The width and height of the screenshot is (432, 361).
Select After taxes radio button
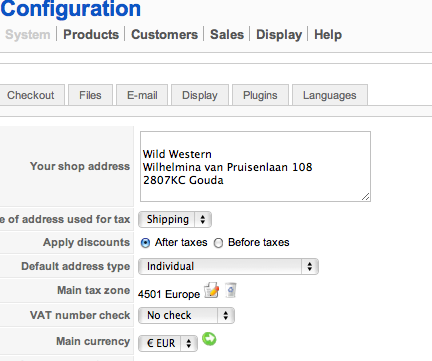coord(145,243)
